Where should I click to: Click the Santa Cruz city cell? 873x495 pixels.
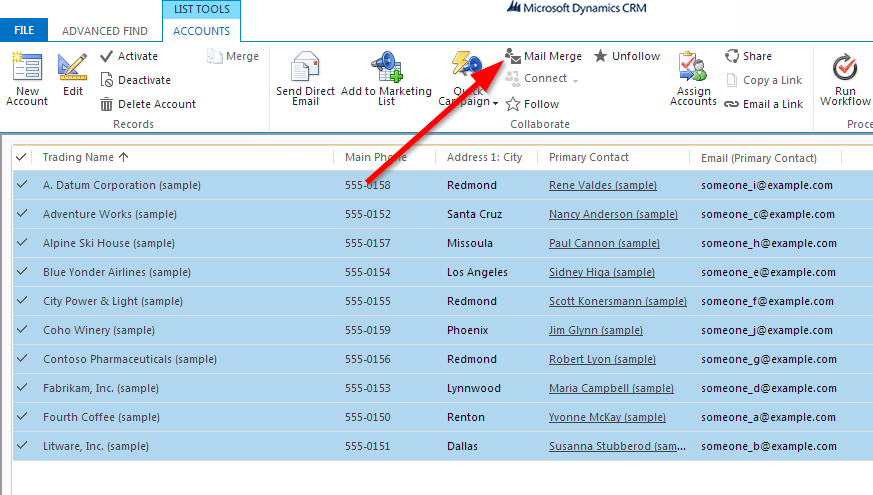474,214
